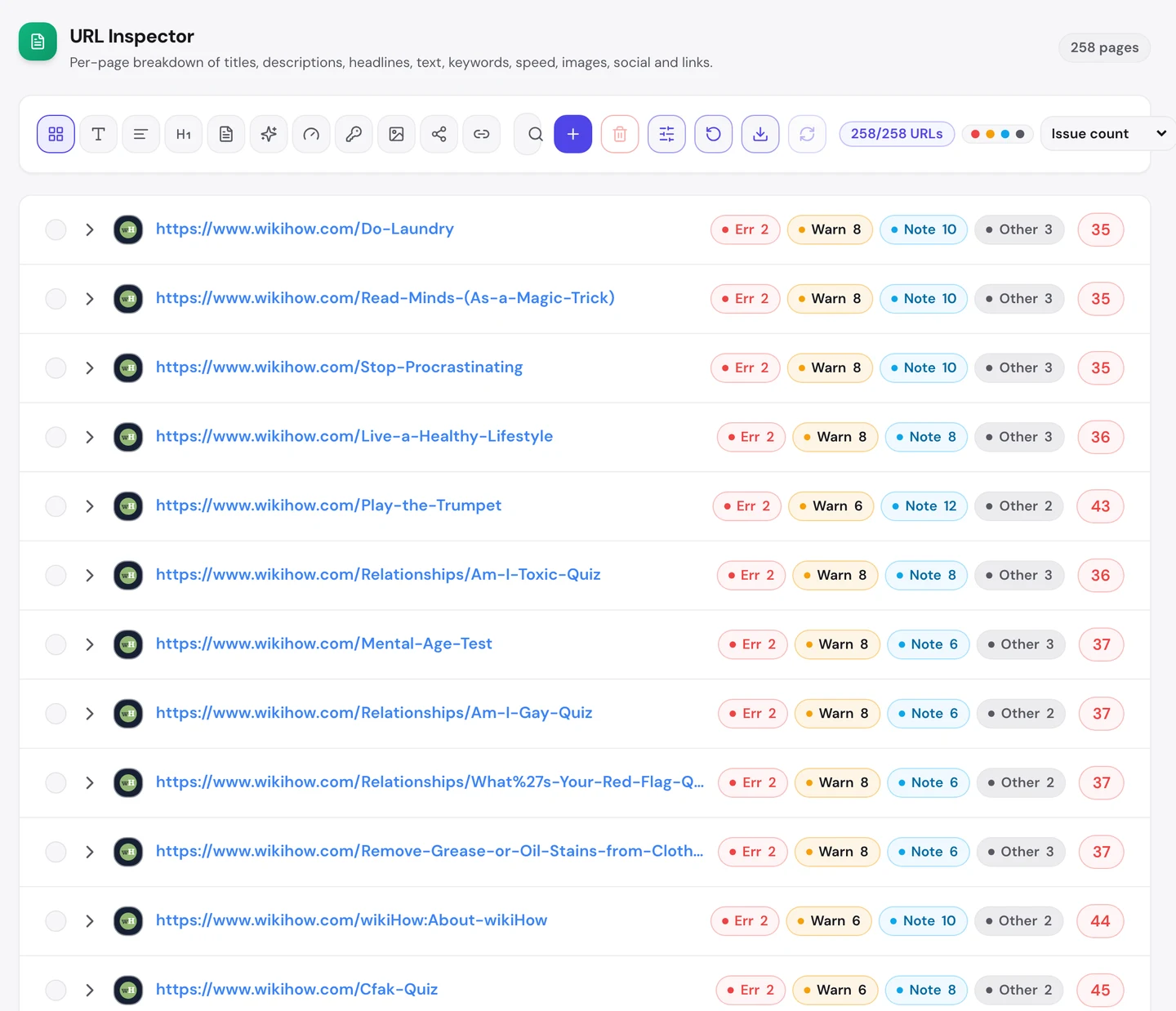The width and height of the screenshot is (1176, 1011).
Task: Open the text document view in toolbar
Action: point(226,134)
